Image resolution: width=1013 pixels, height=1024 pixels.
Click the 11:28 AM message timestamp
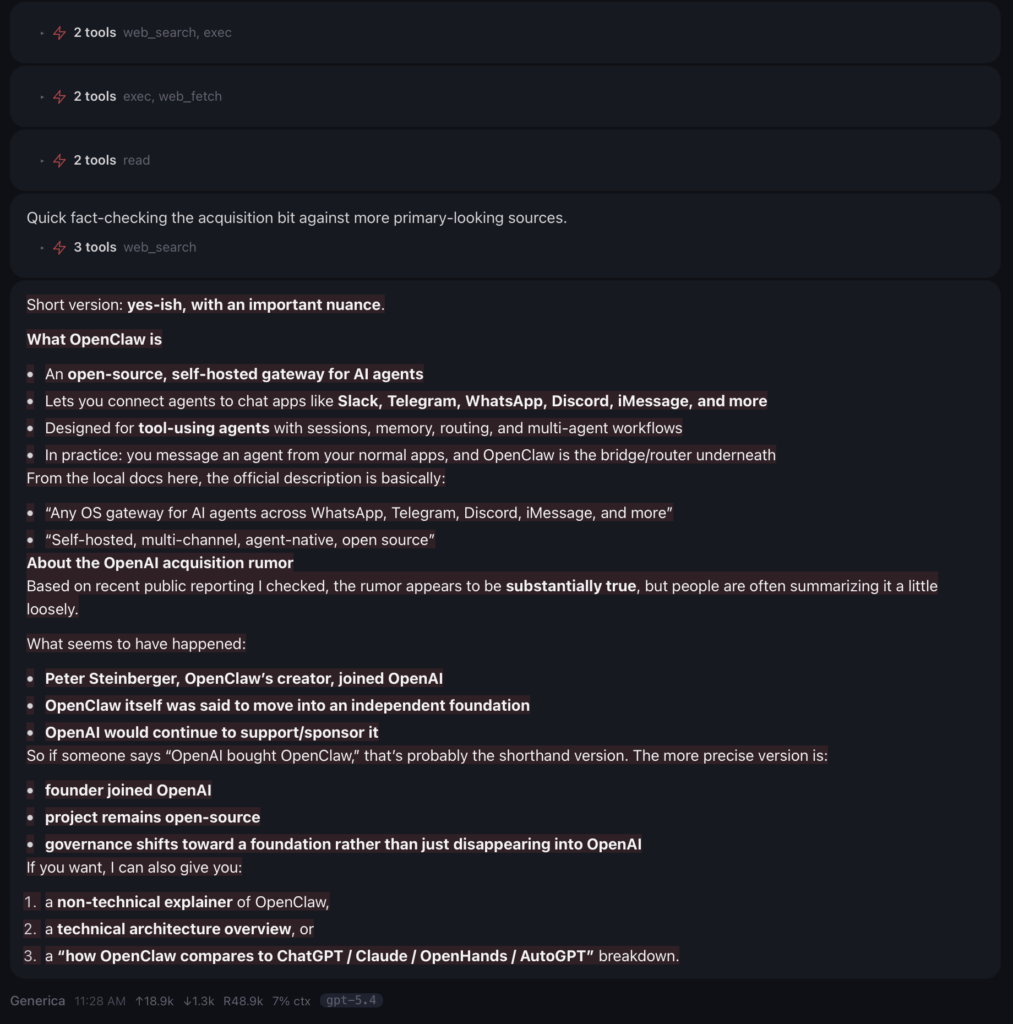[x=100, y=1001]
